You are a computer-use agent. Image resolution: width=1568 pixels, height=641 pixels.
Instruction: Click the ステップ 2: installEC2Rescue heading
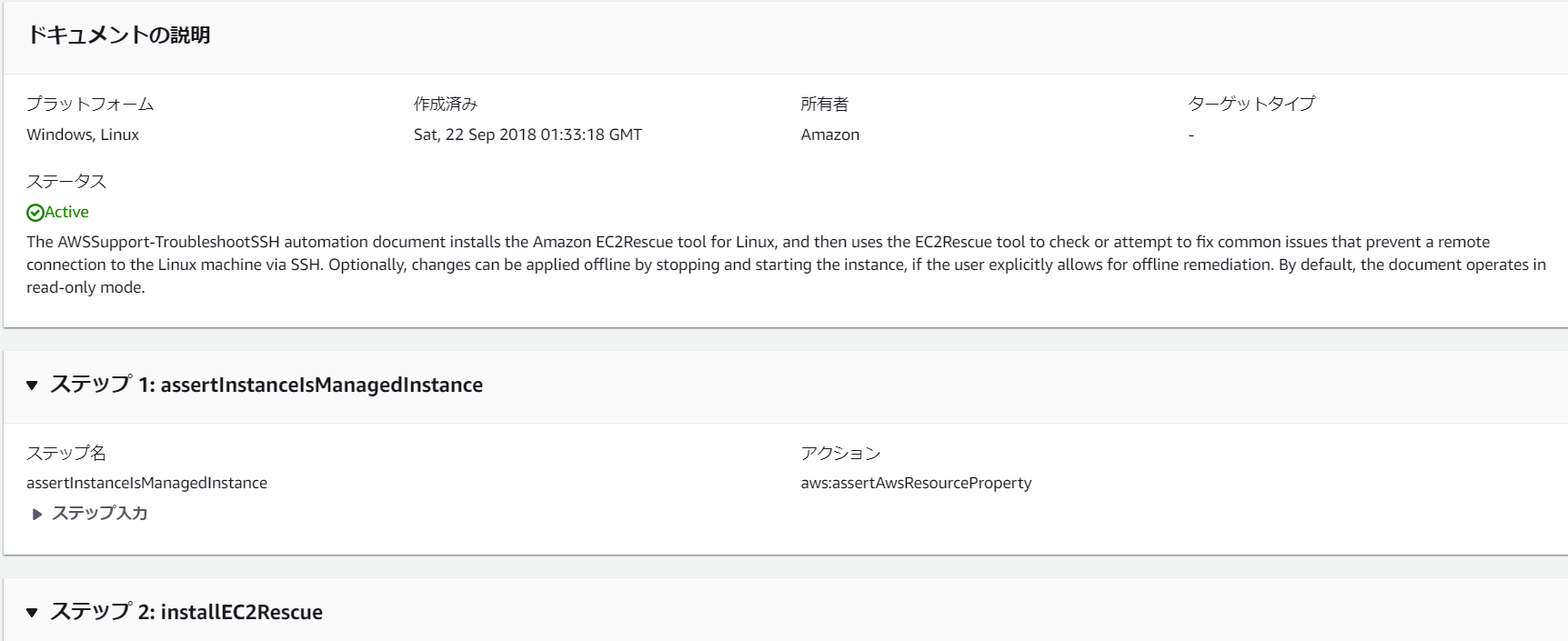[186, 612]
